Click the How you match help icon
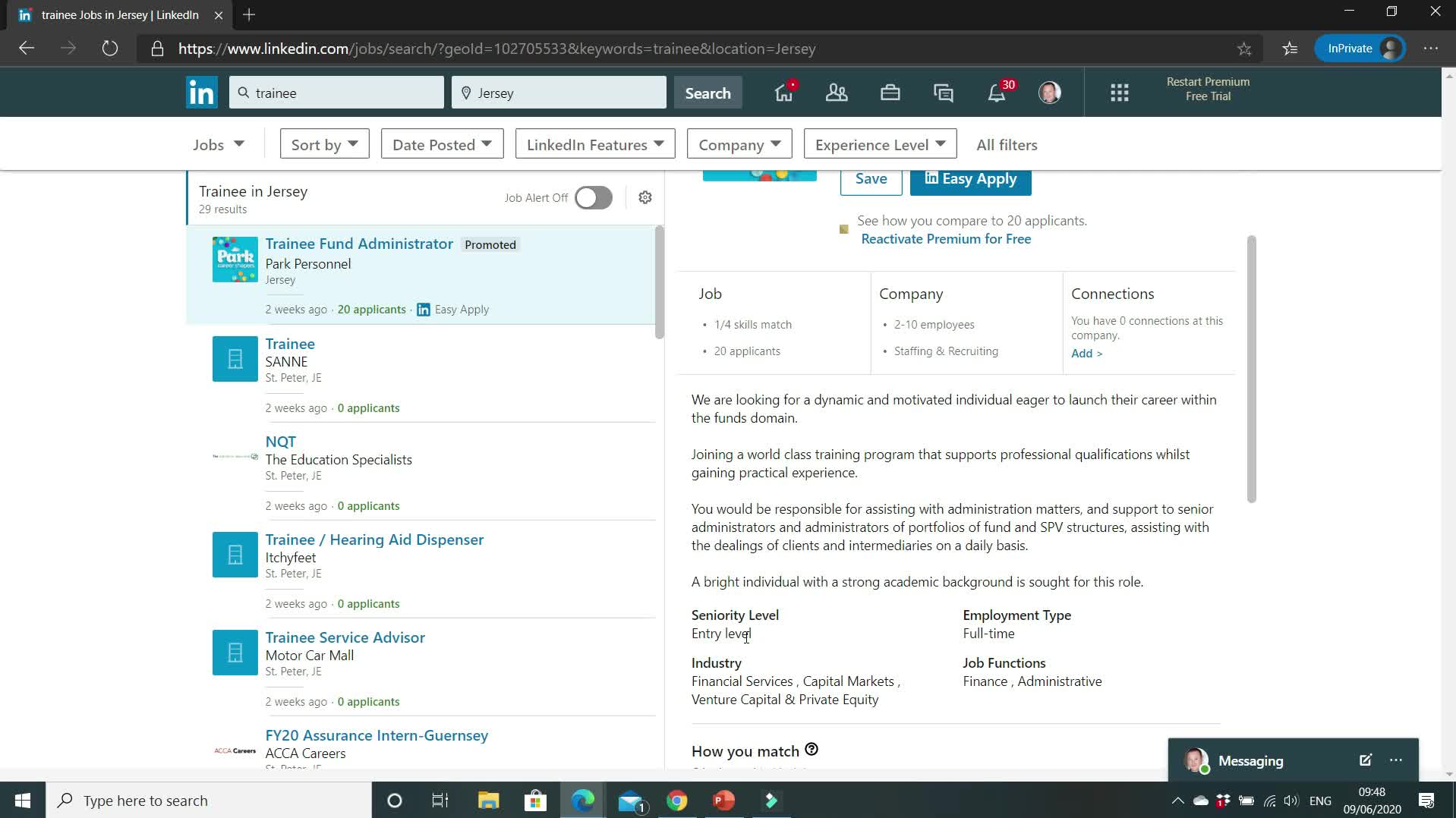 tap(812, 750)
